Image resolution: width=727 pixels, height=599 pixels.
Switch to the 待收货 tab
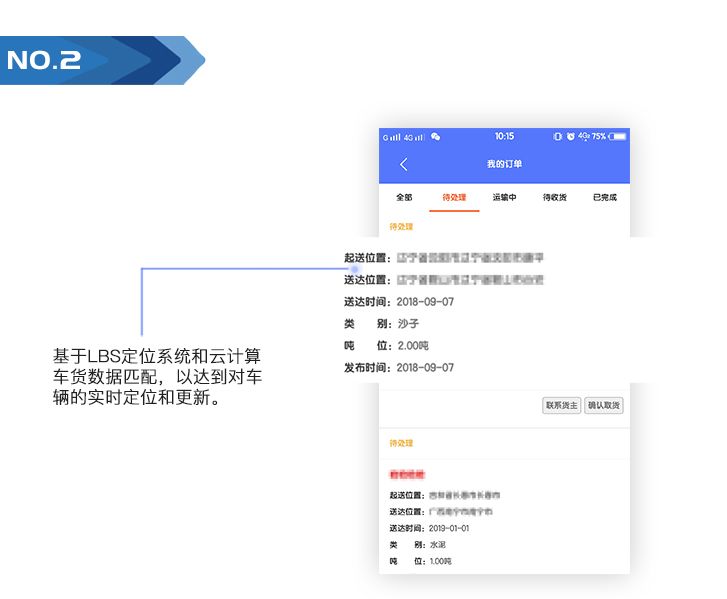click(555, 198)
